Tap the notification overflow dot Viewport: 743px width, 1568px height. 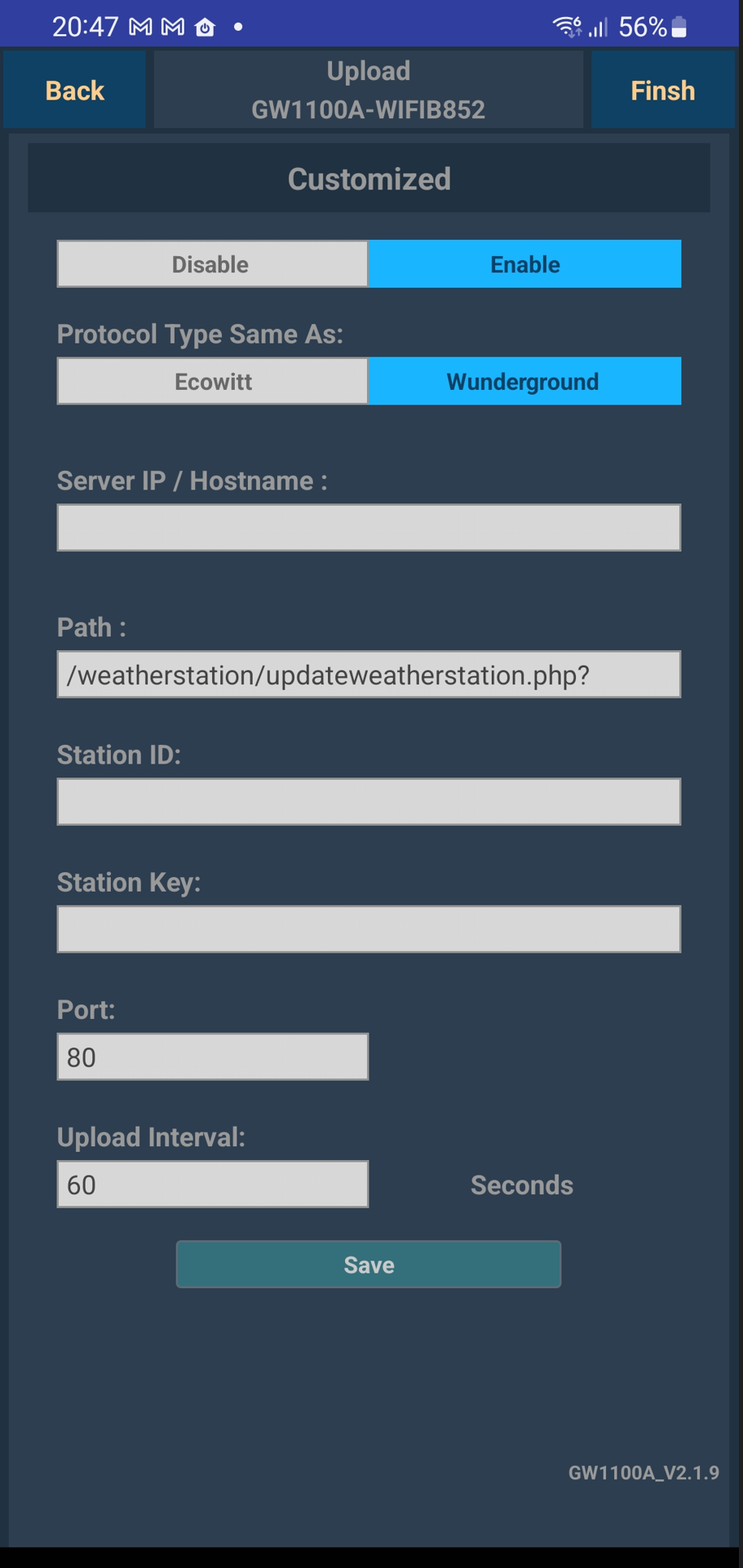click(x=238, y=28)
